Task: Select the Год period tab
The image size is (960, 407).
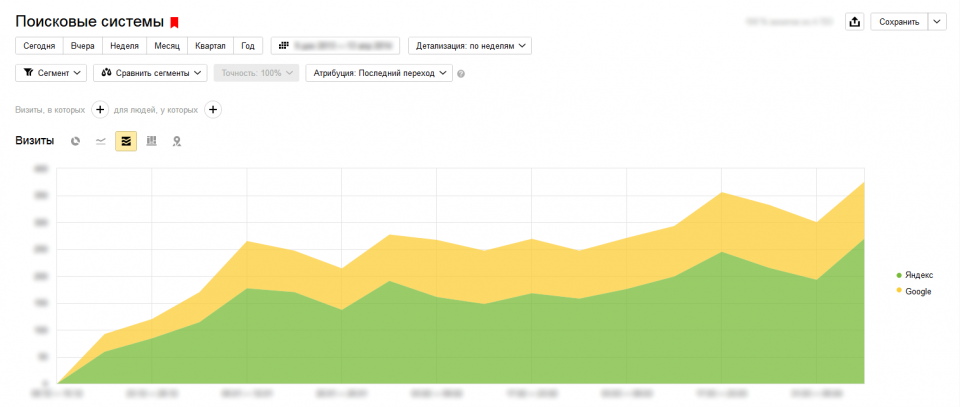Action: tap(248, 46)
